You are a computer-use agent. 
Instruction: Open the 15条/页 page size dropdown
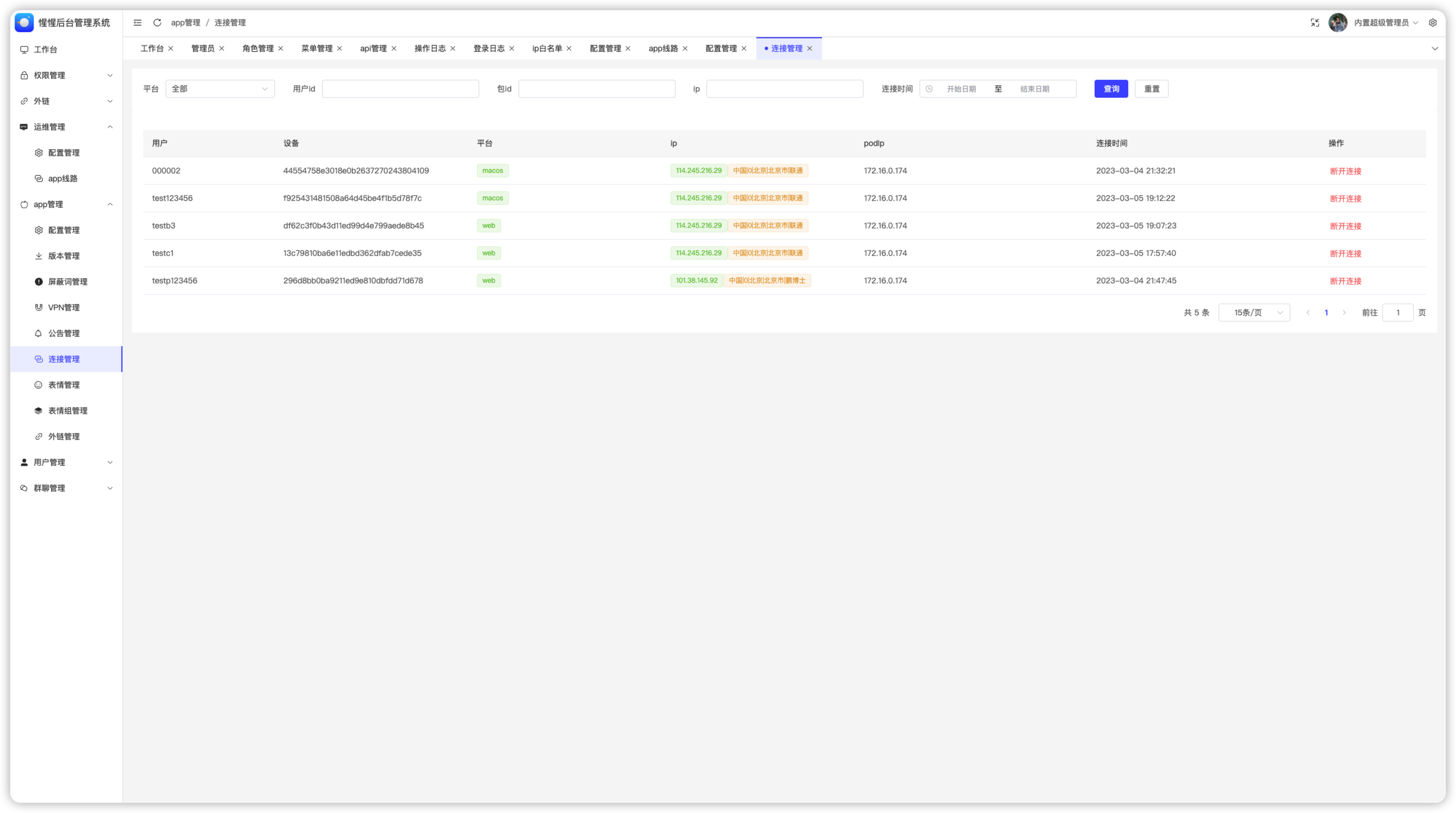[x=1253, y=313]
